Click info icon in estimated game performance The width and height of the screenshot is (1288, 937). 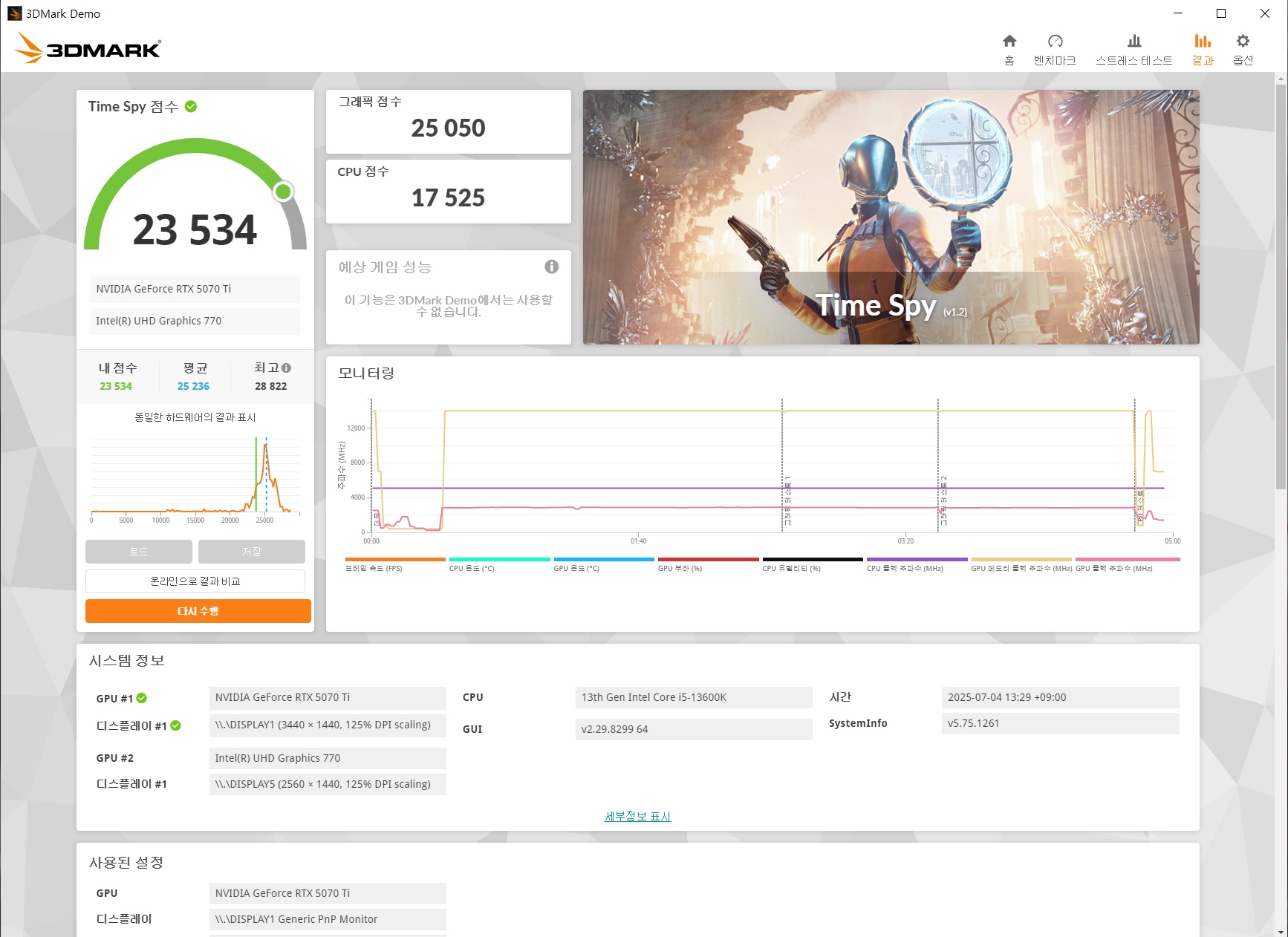[x=551, y=267]
